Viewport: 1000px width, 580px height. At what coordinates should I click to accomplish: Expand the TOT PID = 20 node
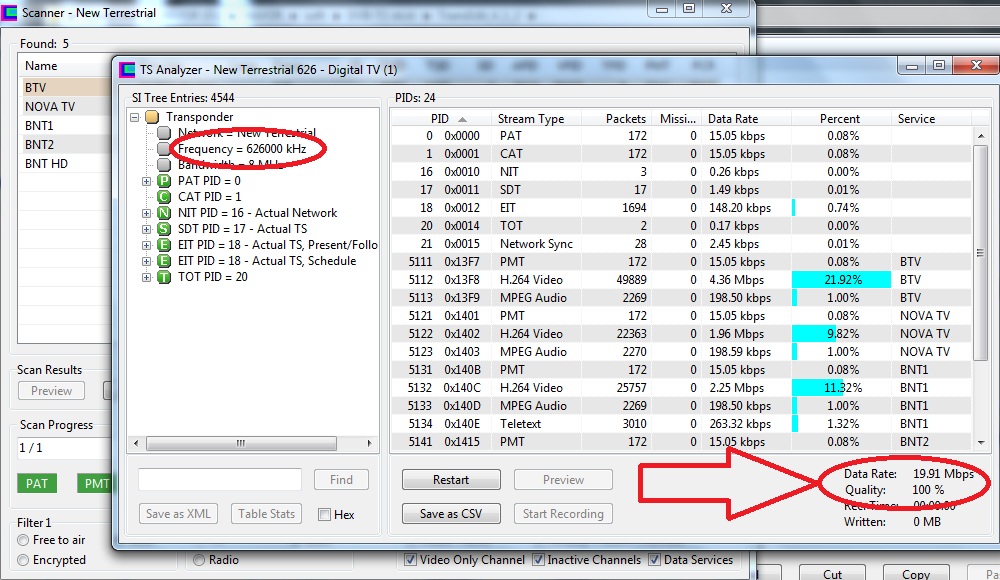pyautogui.click(x=146, y=277)
